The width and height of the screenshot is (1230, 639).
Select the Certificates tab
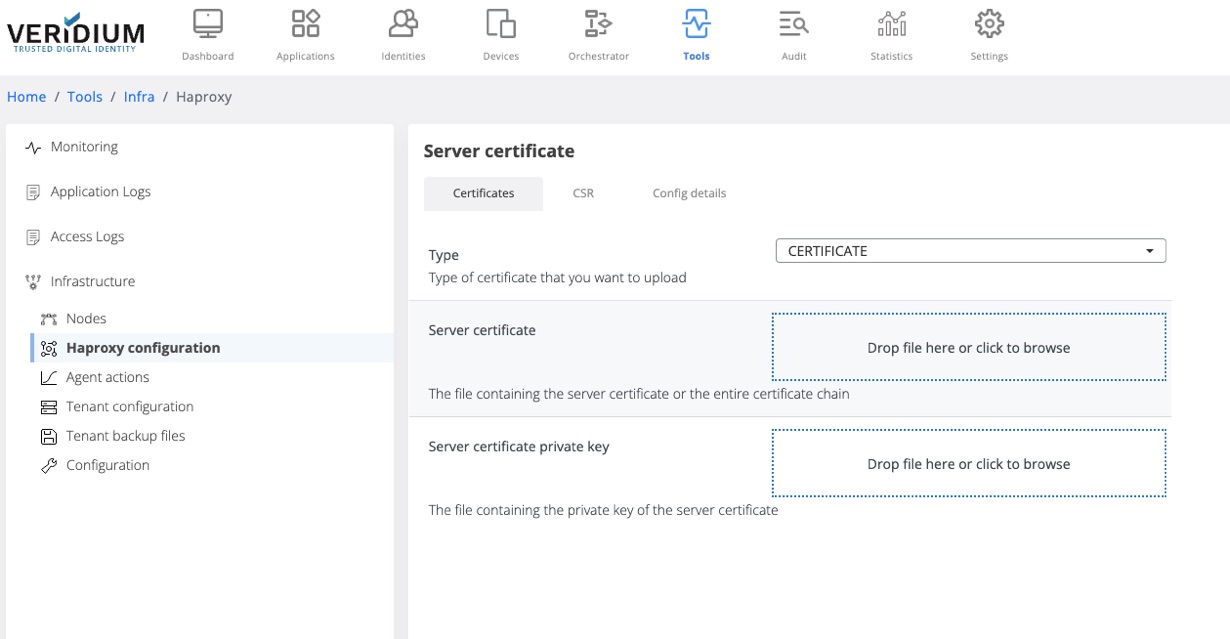483,193
